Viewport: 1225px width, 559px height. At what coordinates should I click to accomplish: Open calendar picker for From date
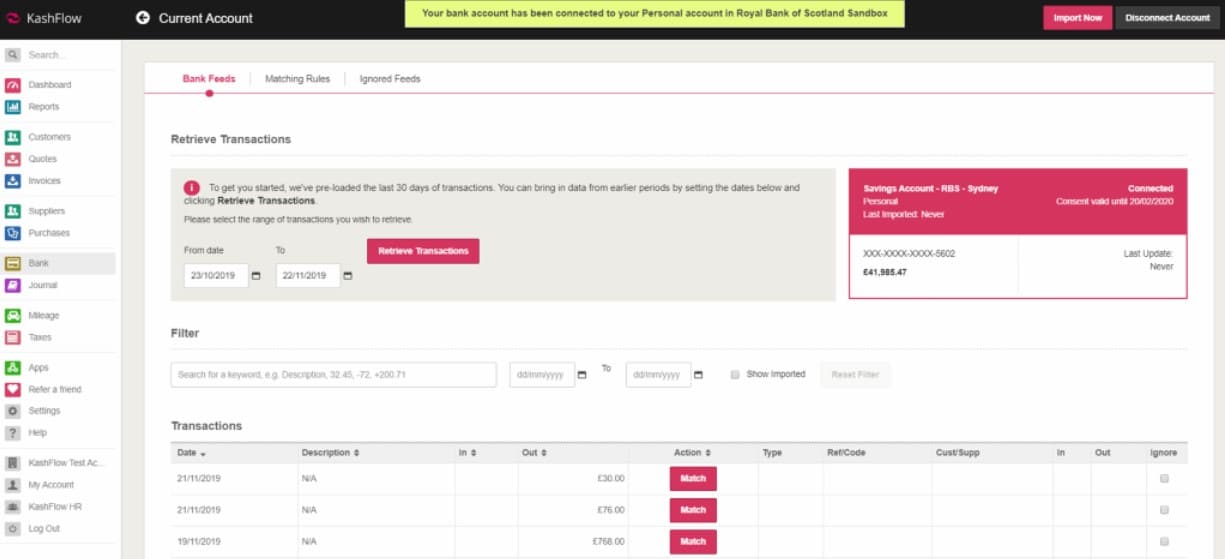[x=256, y=276]
